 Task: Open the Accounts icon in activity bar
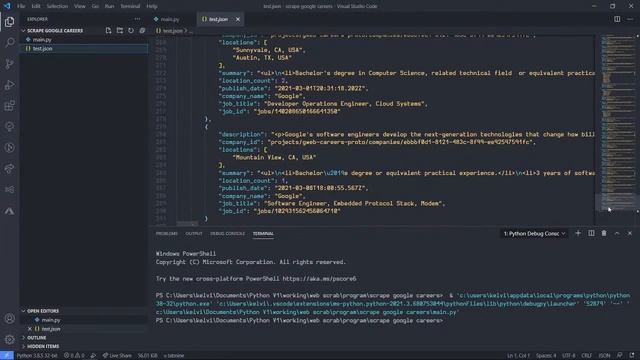pos(9,318)
